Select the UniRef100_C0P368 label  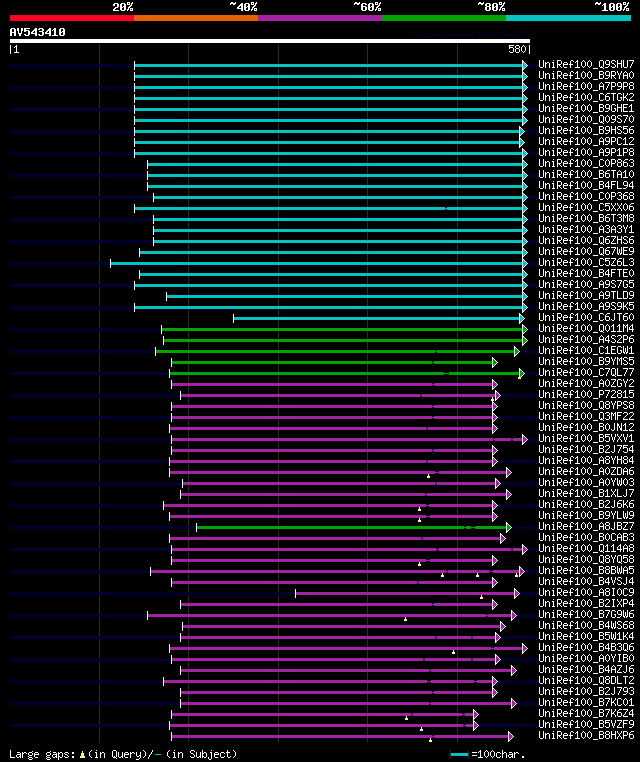586,196
